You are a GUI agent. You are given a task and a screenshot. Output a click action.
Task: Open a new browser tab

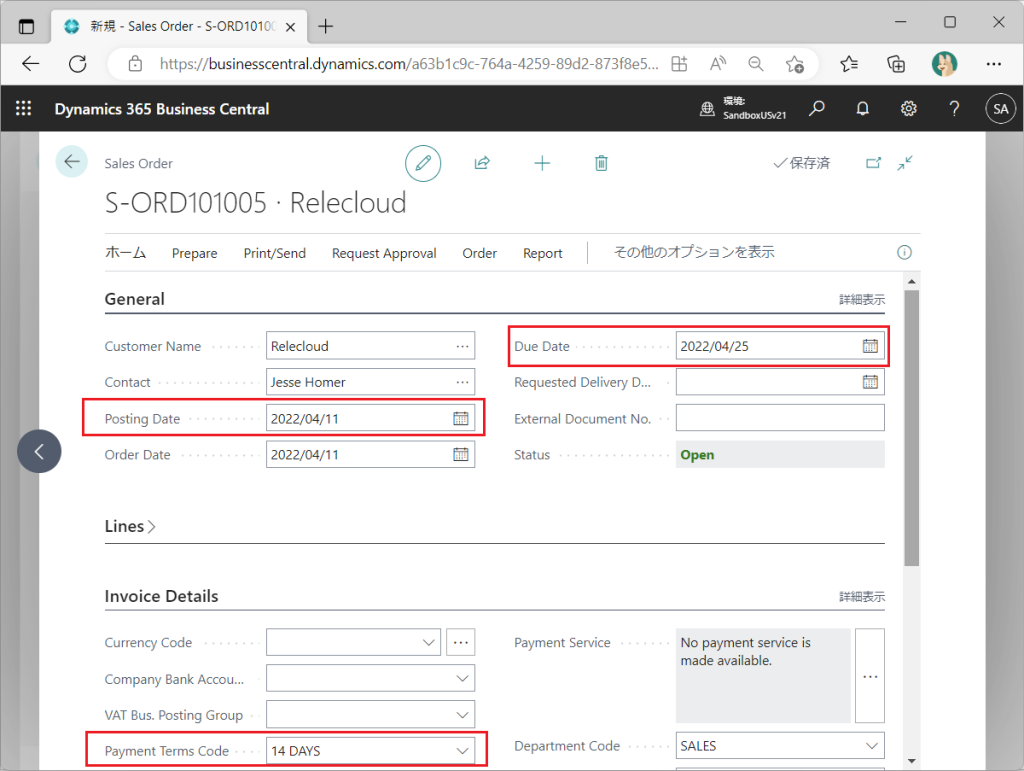coord(325,26)
